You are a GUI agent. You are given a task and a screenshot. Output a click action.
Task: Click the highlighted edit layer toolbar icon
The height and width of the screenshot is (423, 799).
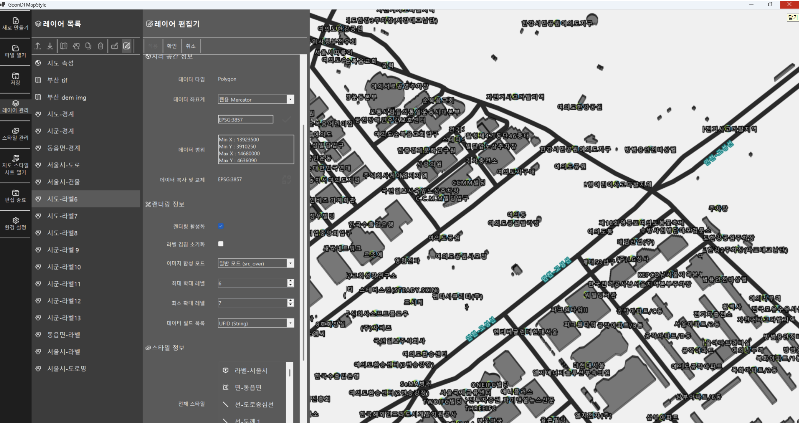point(126,46)
